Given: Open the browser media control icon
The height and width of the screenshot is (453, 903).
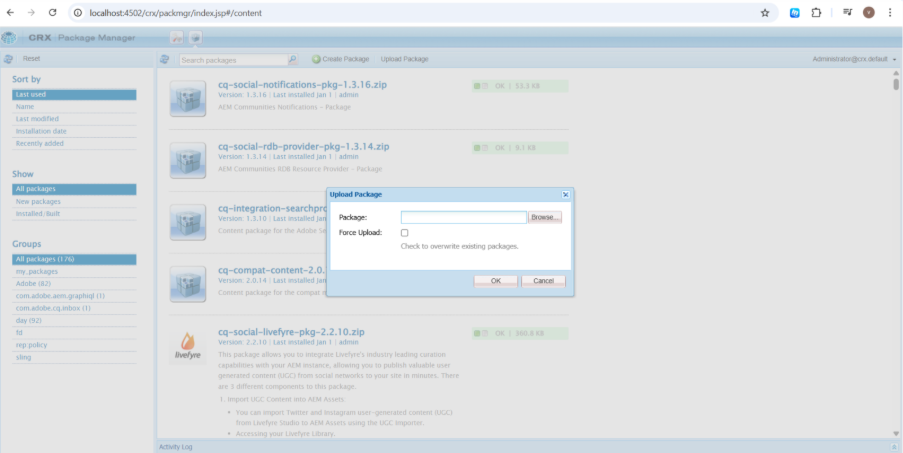Looking at the screenshot, I should pyautogui.click(x=847, y=12).
